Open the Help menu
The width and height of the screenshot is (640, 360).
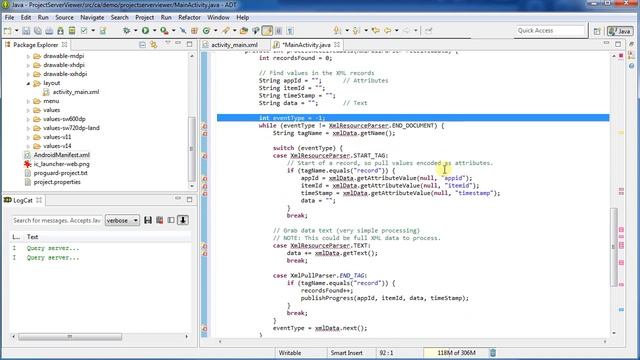tap(242, 18)
